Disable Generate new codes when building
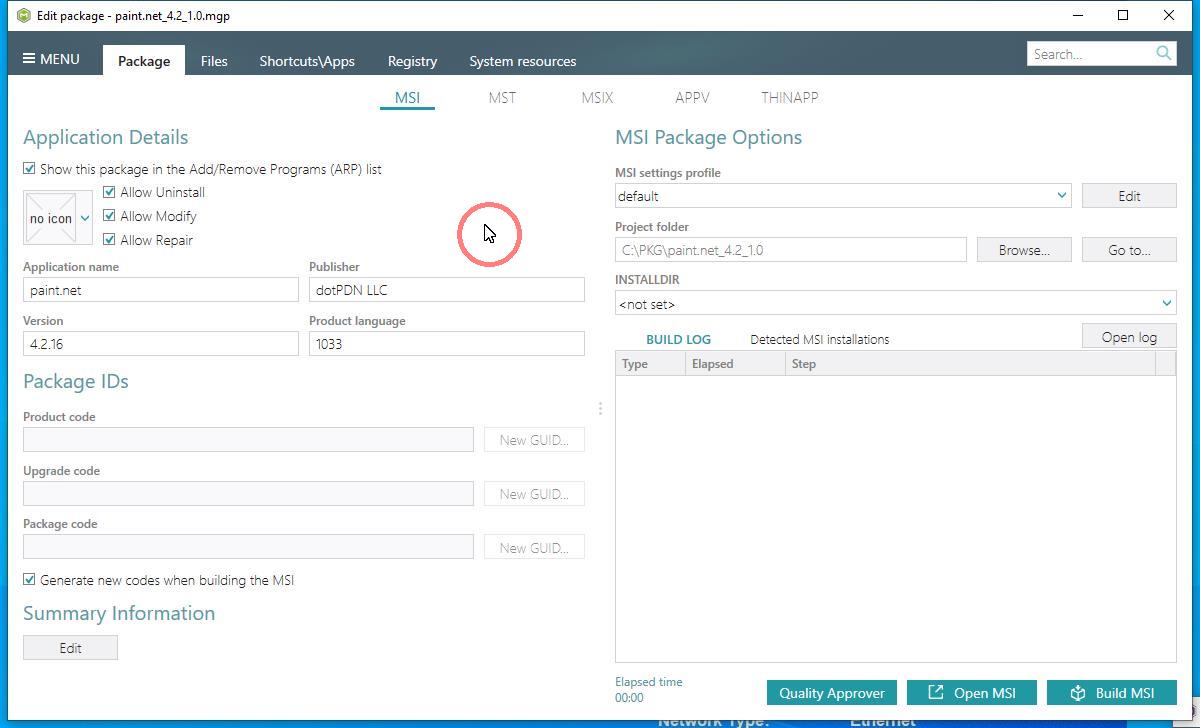 tap(30, 580)
